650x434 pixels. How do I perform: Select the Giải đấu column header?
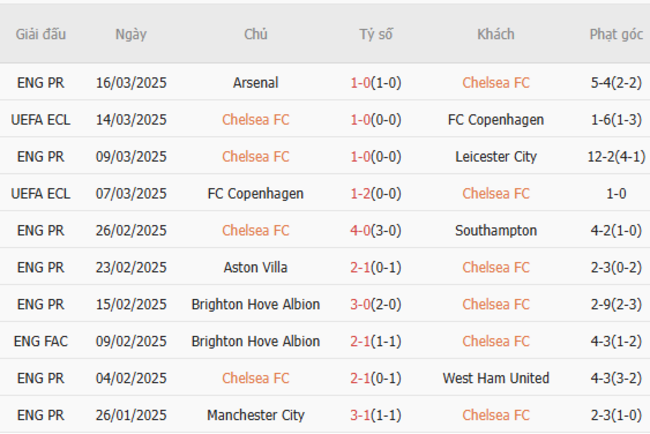[41, 34]
